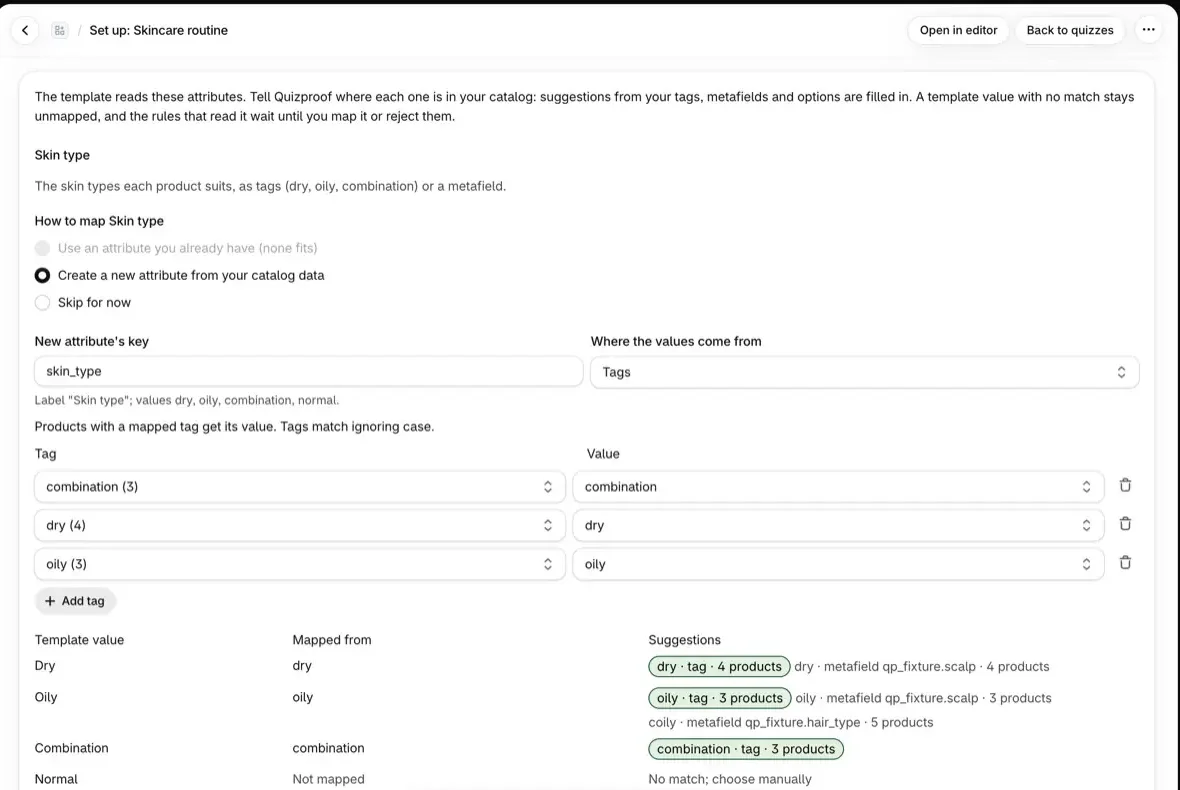Delete the dry tag mapping row
Screen dimensions: 1180x790
[x=1125, y=524]
